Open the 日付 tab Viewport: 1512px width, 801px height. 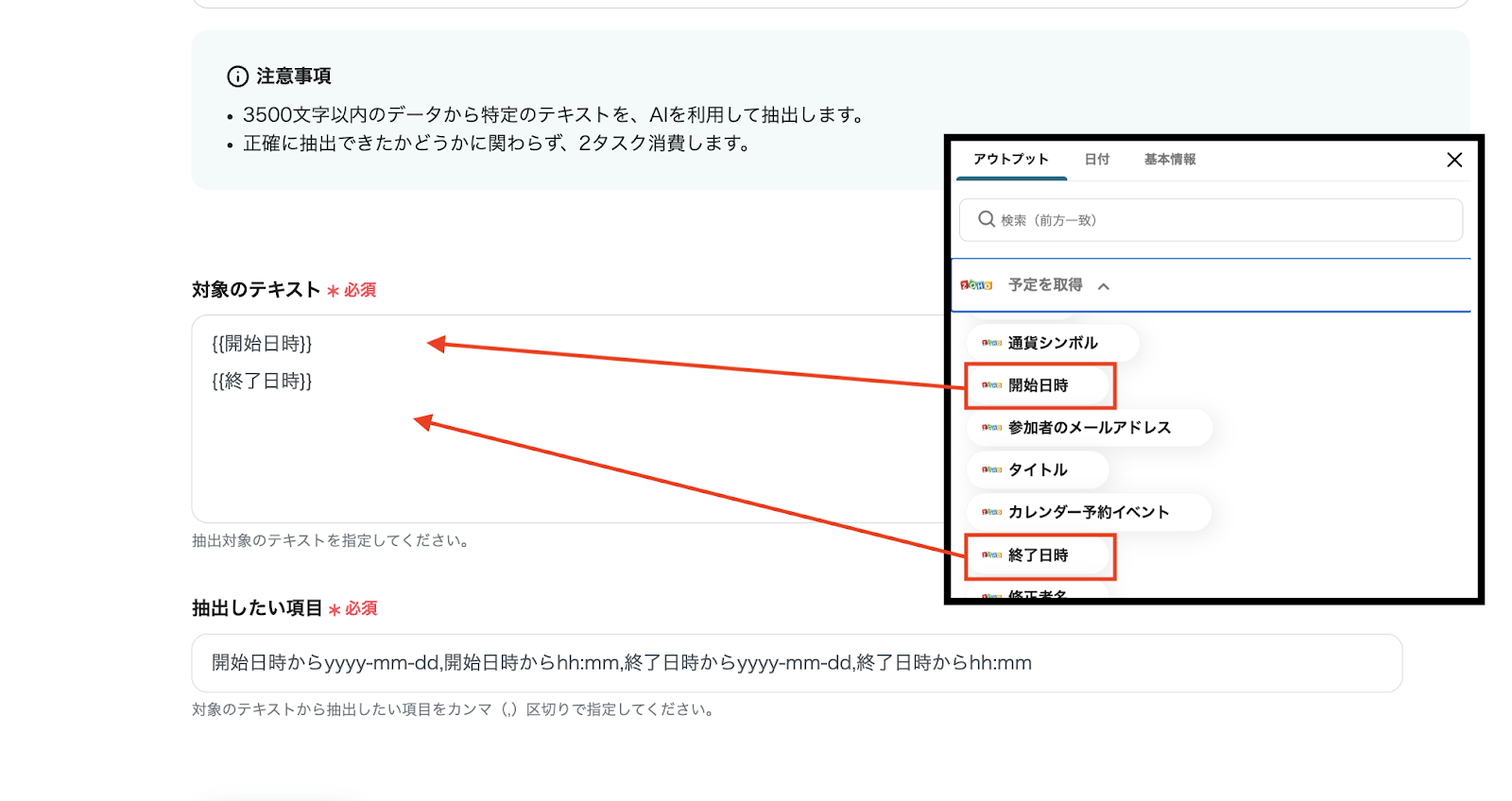point(1096,160)
